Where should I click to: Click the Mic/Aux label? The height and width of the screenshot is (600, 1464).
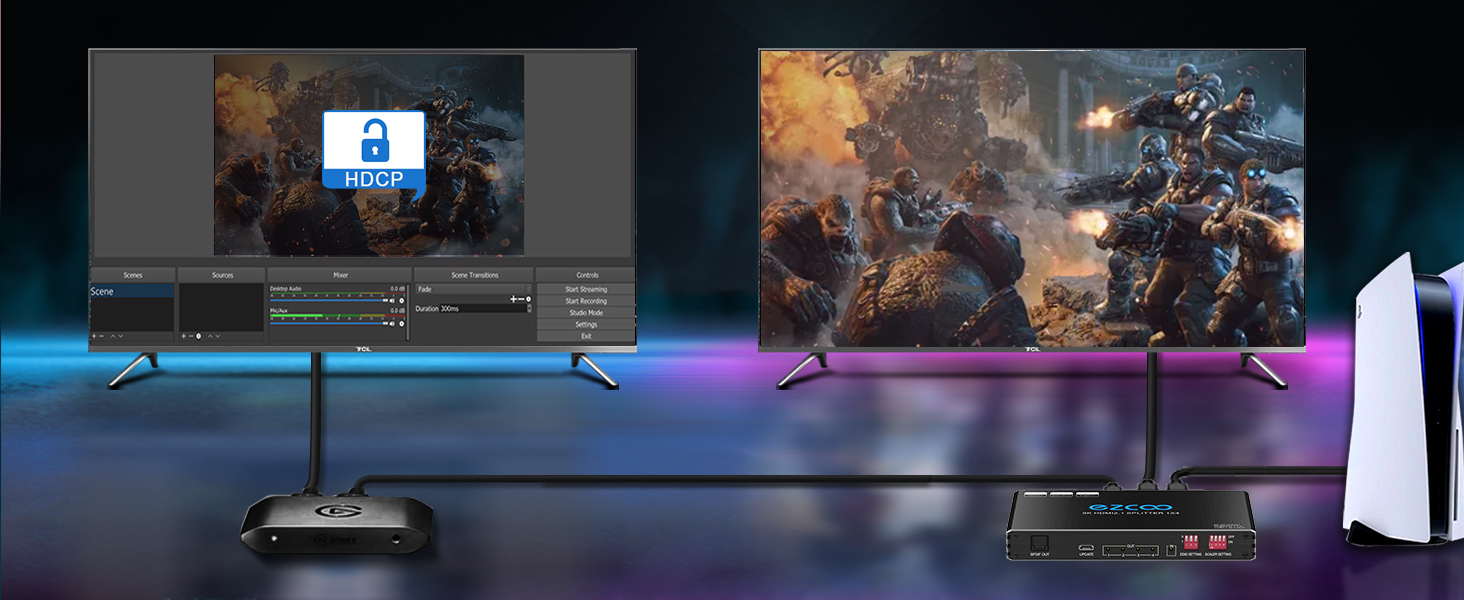(x=280, y=311)
